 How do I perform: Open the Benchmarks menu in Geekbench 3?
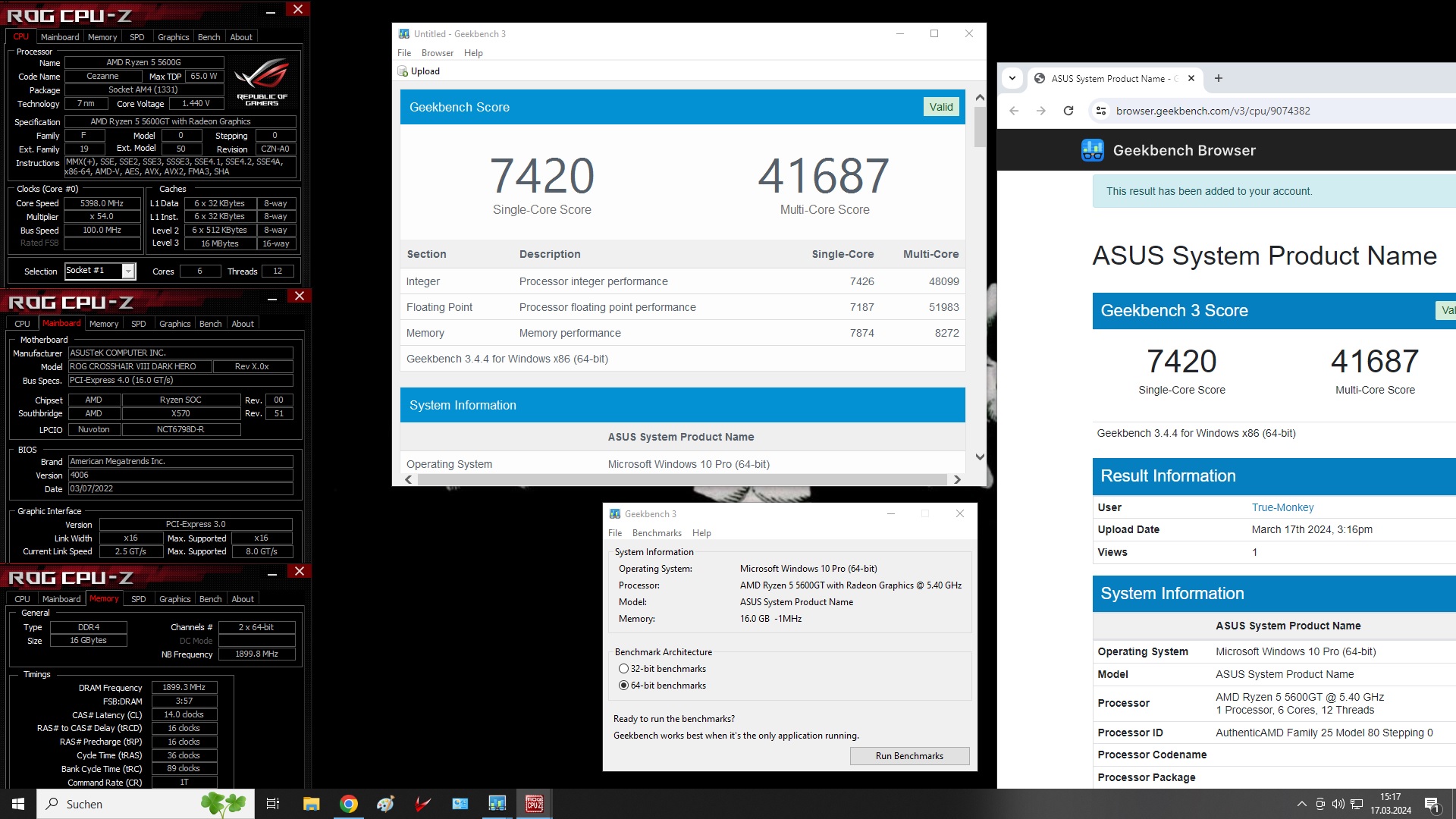657,533
